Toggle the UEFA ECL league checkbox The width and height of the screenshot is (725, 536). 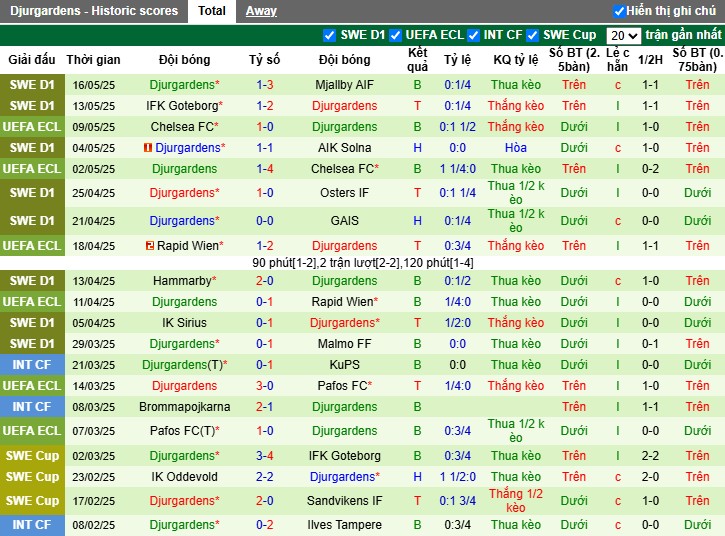395,35
